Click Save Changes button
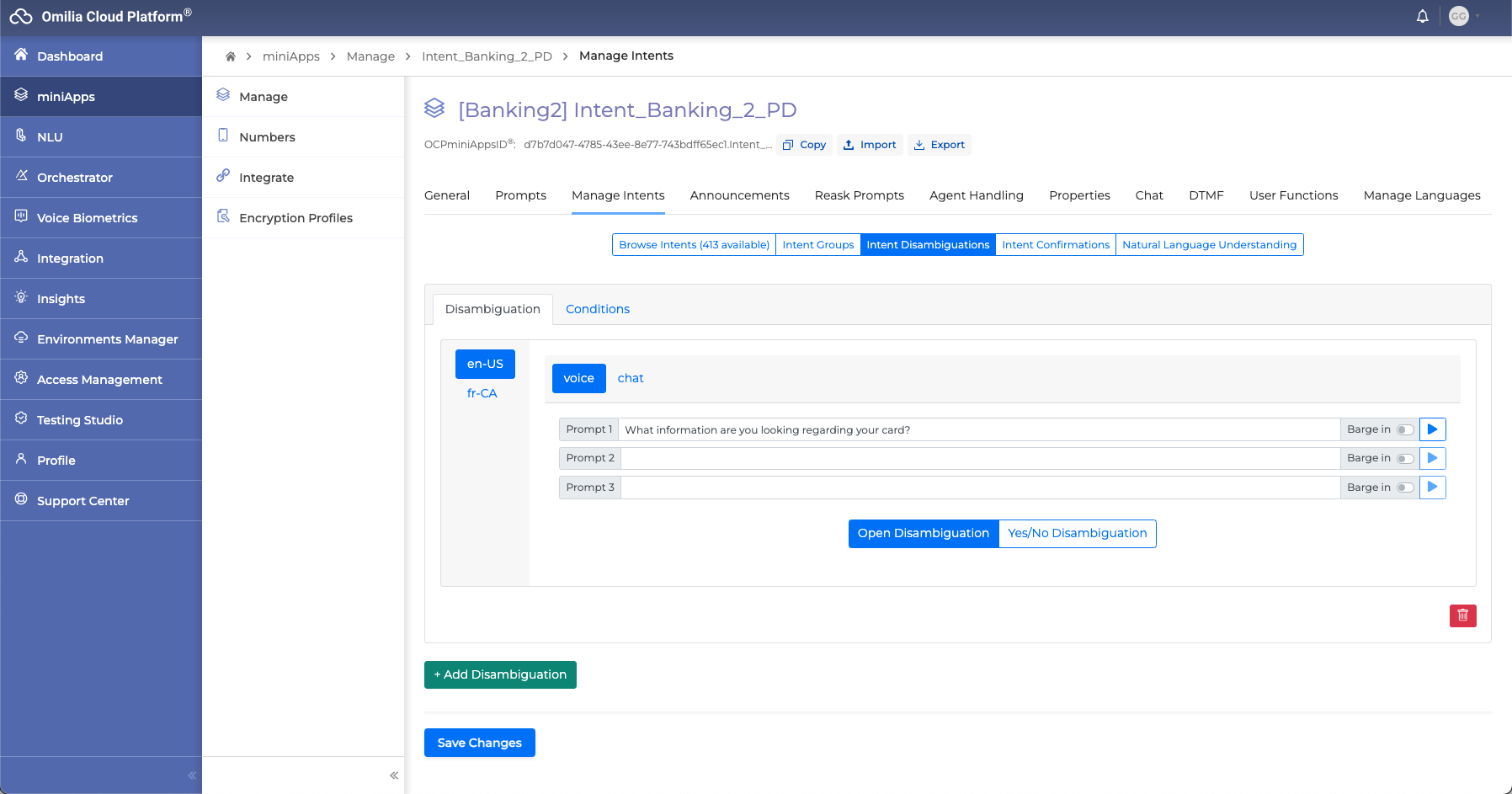 coord(479,743)
